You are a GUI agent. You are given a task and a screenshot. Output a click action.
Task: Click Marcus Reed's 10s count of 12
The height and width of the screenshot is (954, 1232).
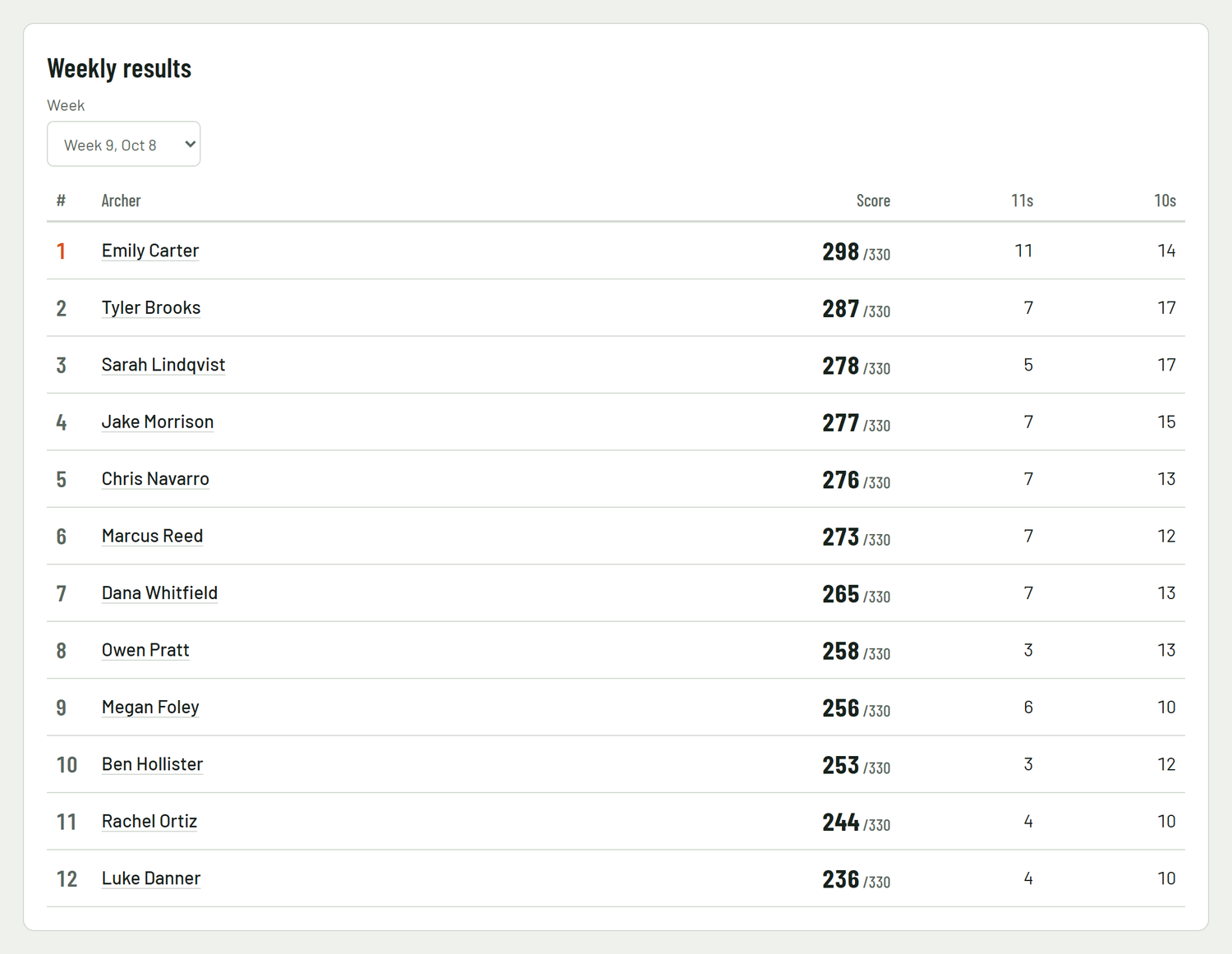(1166, 536)
